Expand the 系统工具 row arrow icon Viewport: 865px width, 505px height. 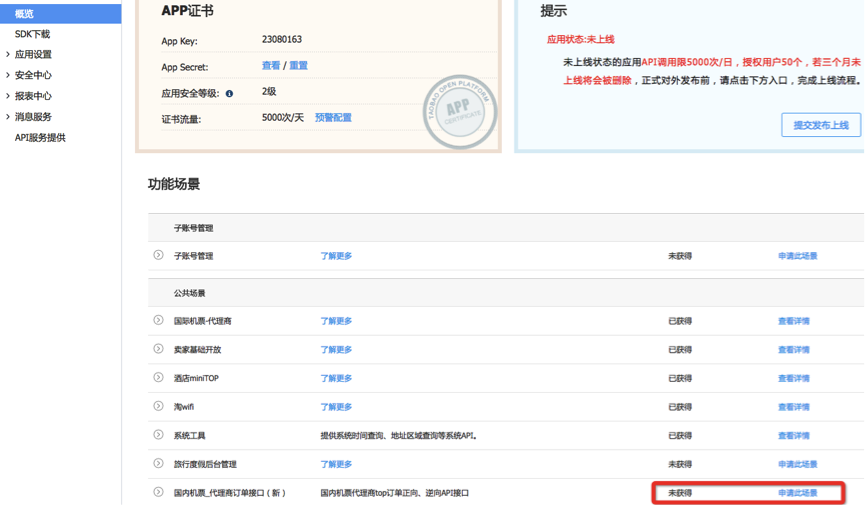158,435
